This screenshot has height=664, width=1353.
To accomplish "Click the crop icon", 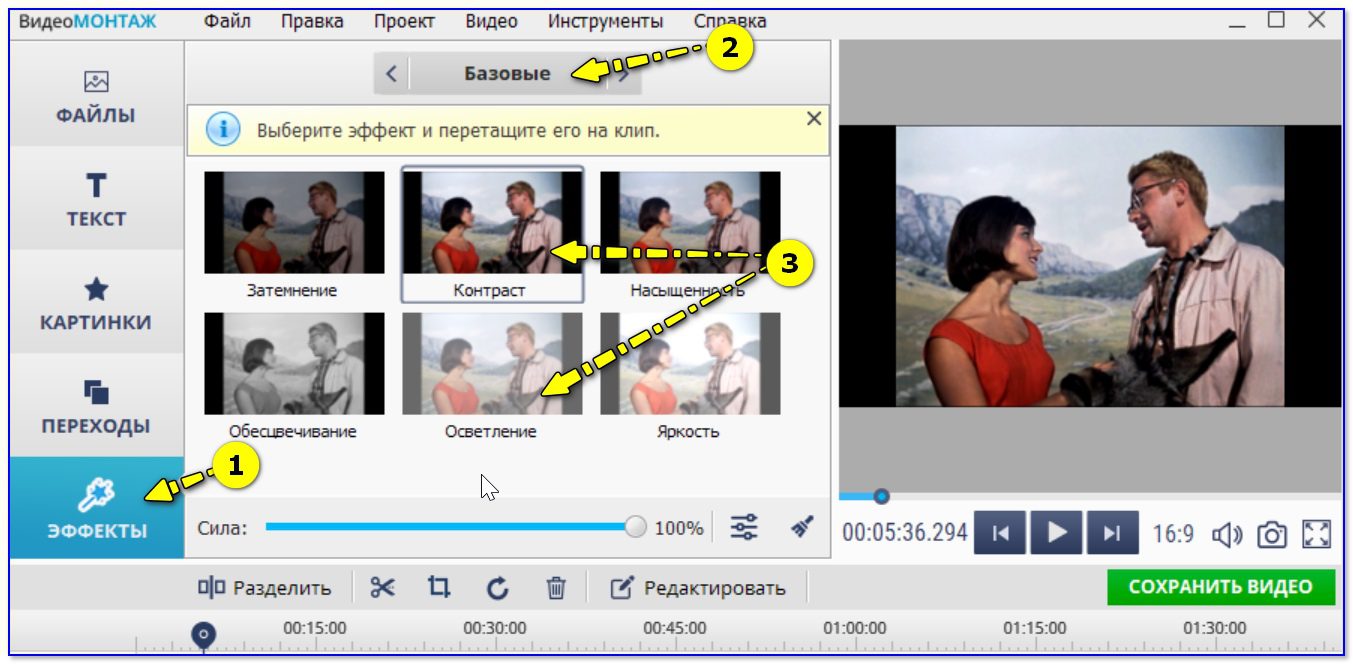I will 439,588.
